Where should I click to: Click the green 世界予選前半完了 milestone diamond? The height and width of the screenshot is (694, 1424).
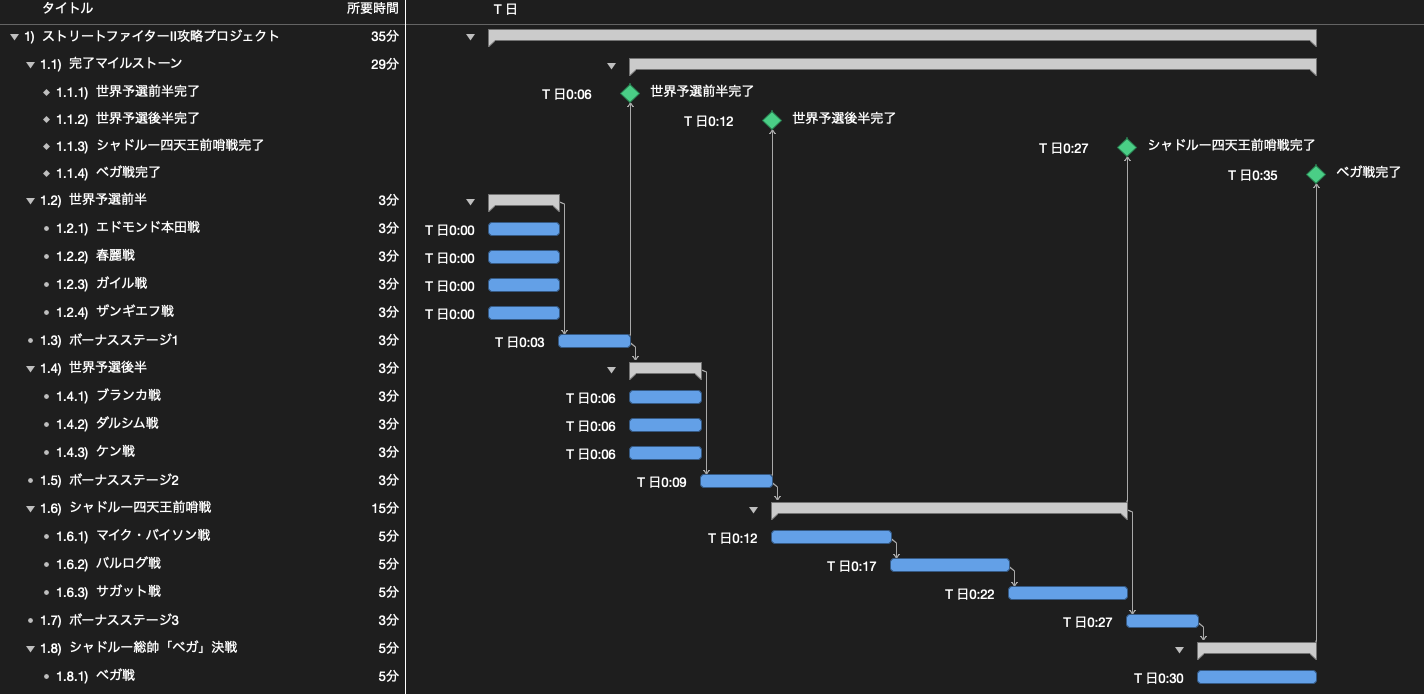(630, 93)
